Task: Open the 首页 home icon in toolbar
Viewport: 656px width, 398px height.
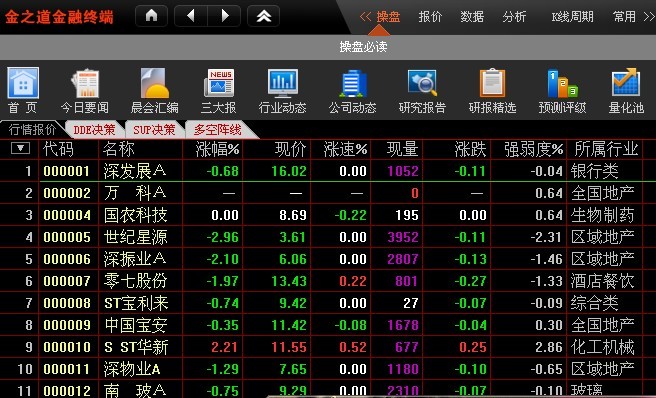Action: coord(23,83)
